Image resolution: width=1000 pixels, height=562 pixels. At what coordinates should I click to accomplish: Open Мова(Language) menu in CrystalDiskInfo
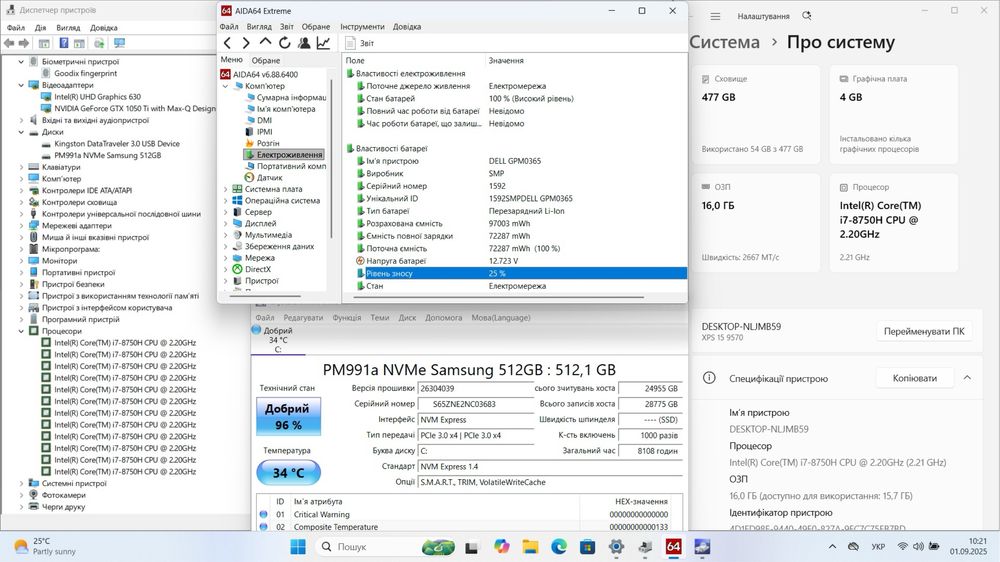coord(501,318)
